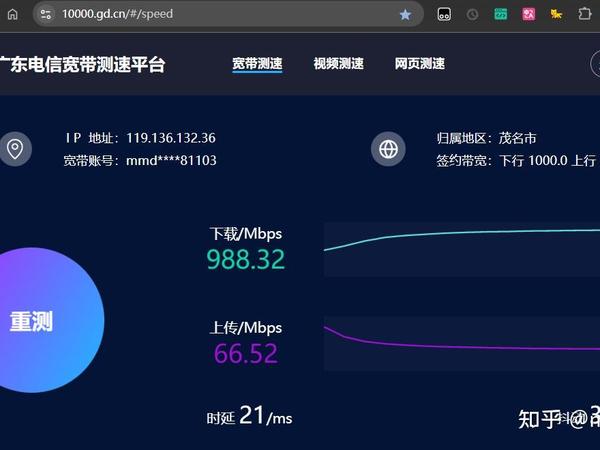Open the yellow cat extension icon
The image size is (600, 450).
pos(556,15)
